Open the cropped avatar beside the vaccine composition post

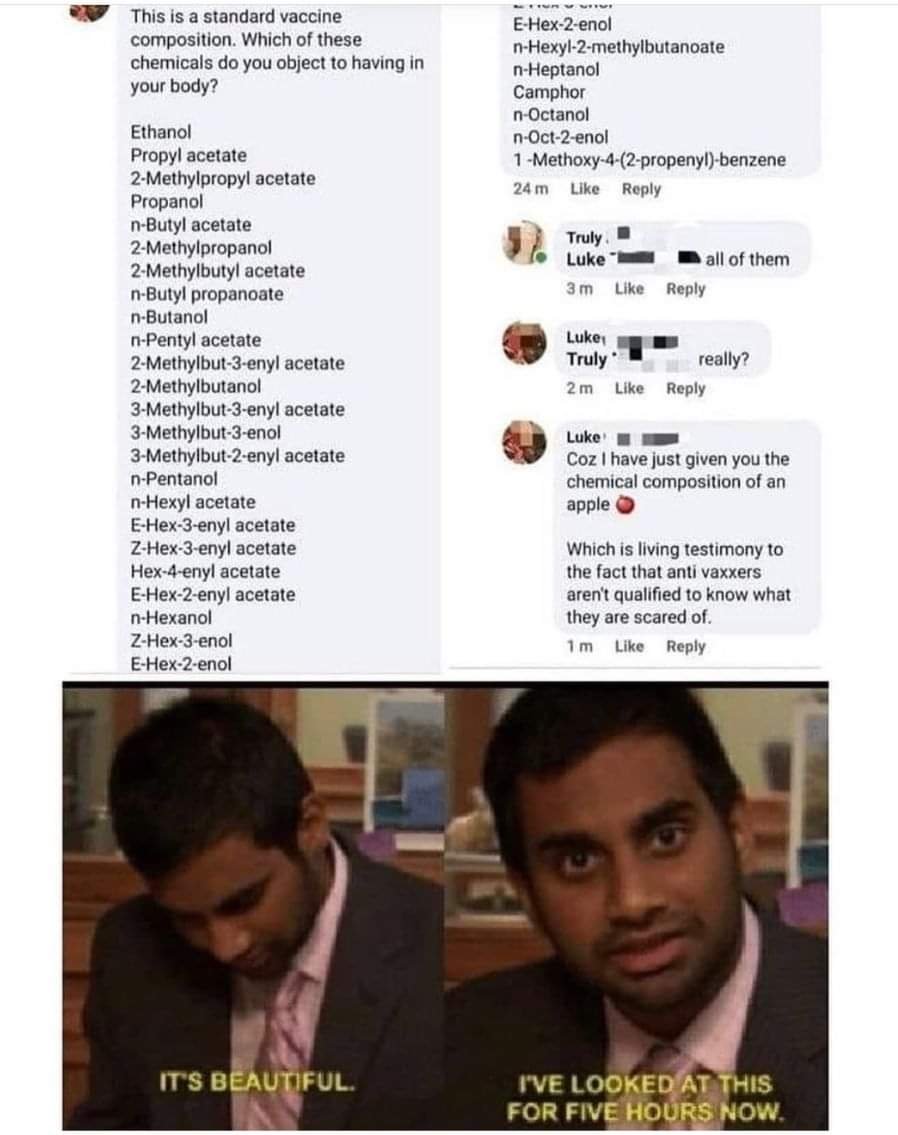89,12
